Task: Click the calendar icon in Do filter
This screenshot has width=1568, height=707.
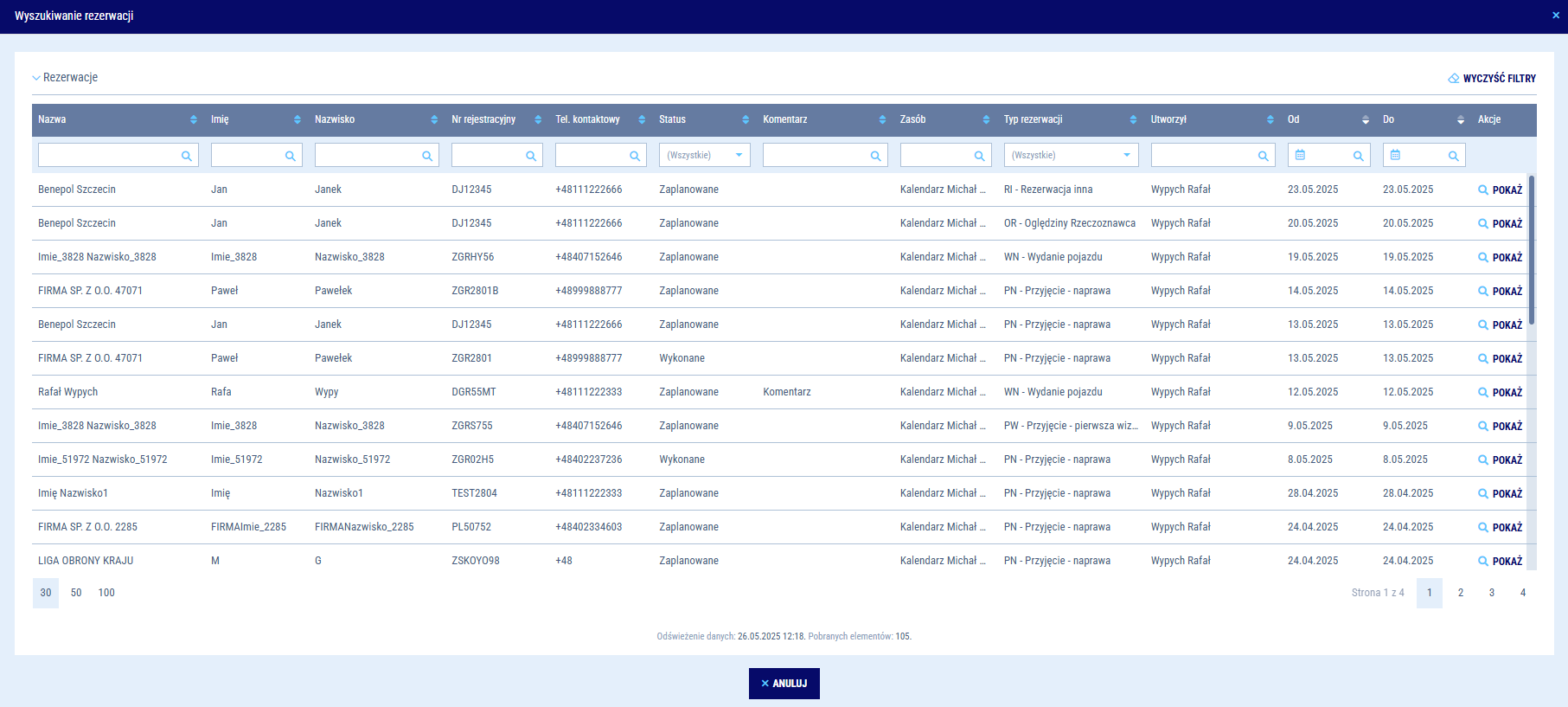Action: click(x=1395, y=155)
